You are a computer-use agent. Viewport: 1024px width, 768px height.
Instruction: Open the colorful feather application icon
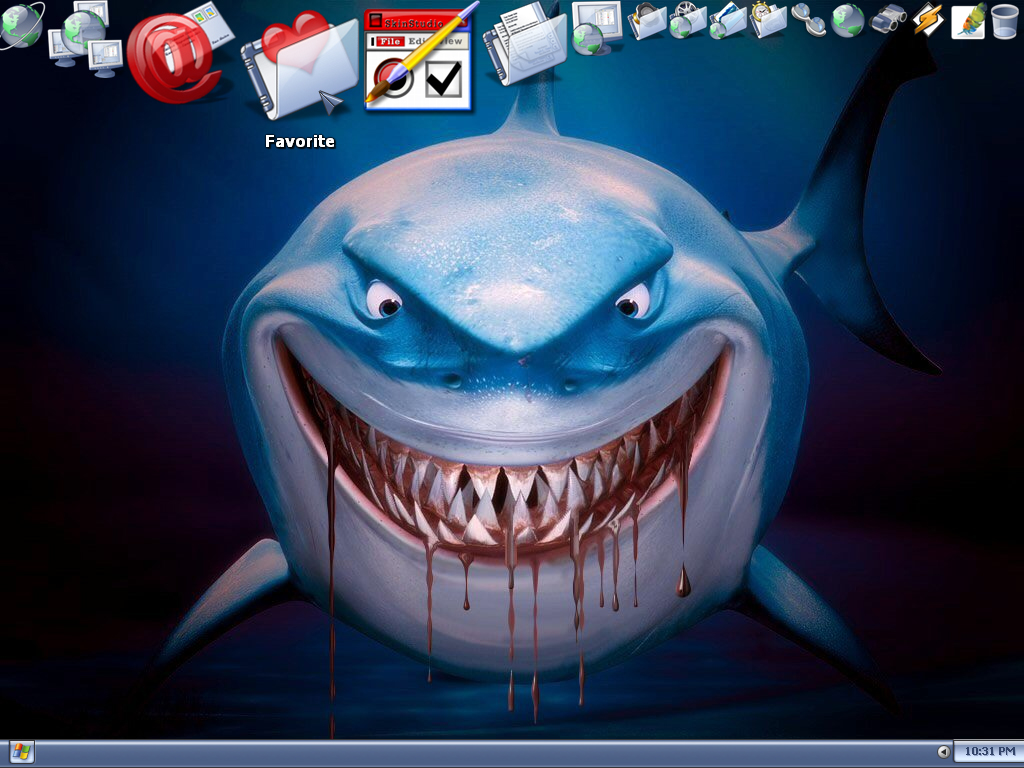[968, 20]
